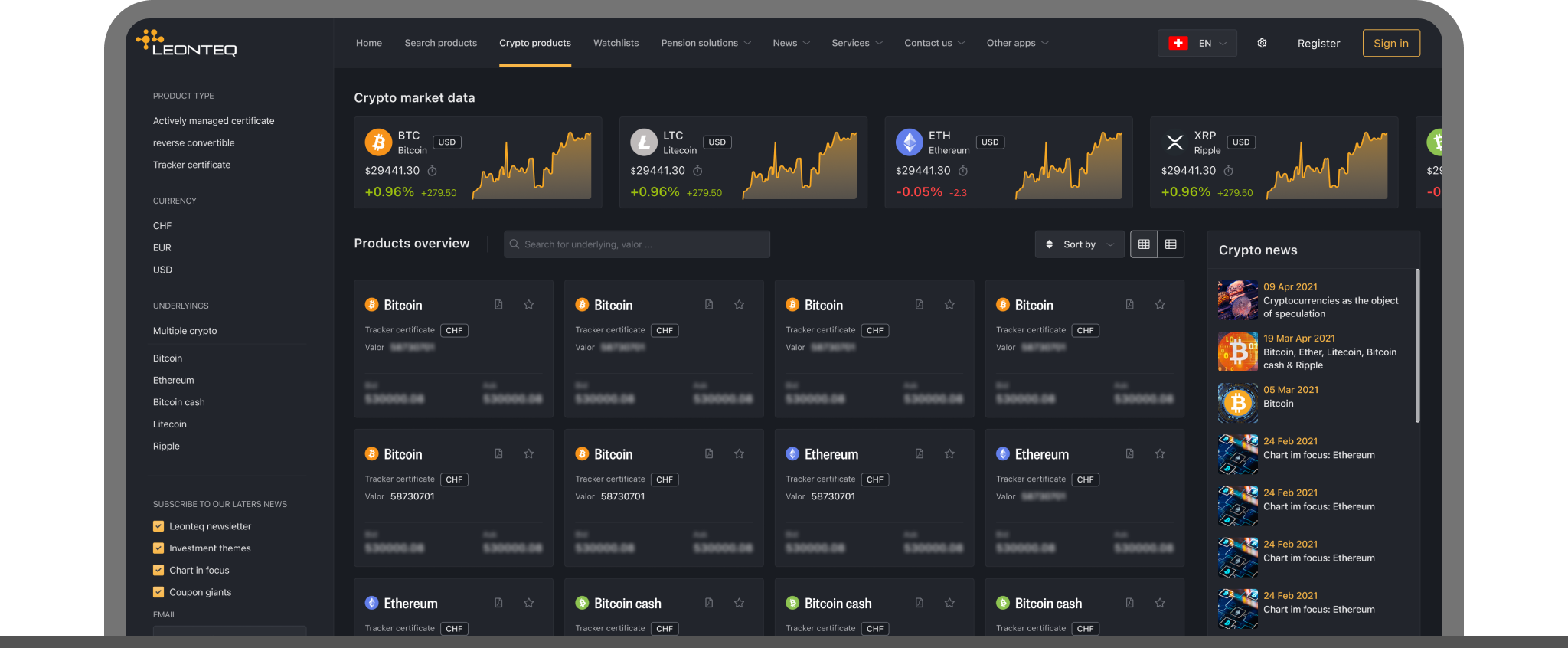Click the BTC Bitcoin coin icon
Screen dimensions: 1568x648
pyautogui.click(x=378, y=142)
